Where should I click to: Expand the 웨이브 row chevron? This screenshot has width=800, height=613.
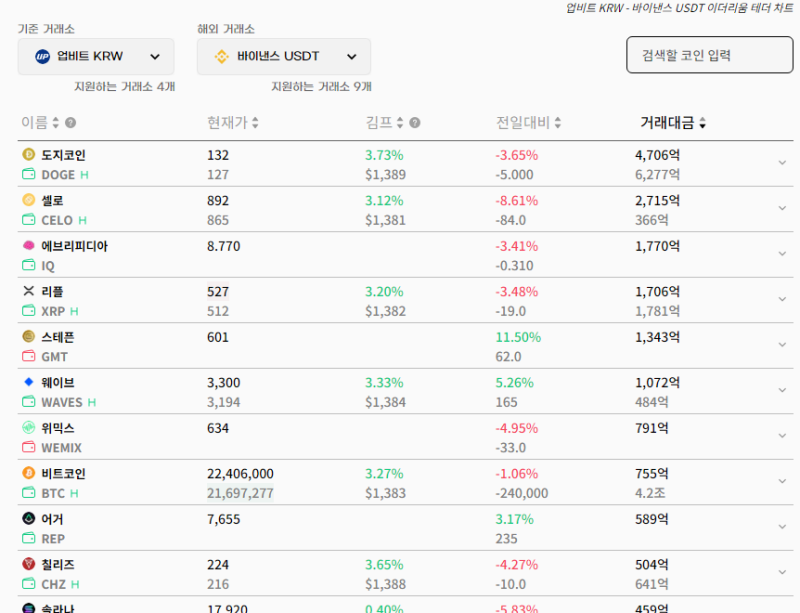click(x=782, y=390)
